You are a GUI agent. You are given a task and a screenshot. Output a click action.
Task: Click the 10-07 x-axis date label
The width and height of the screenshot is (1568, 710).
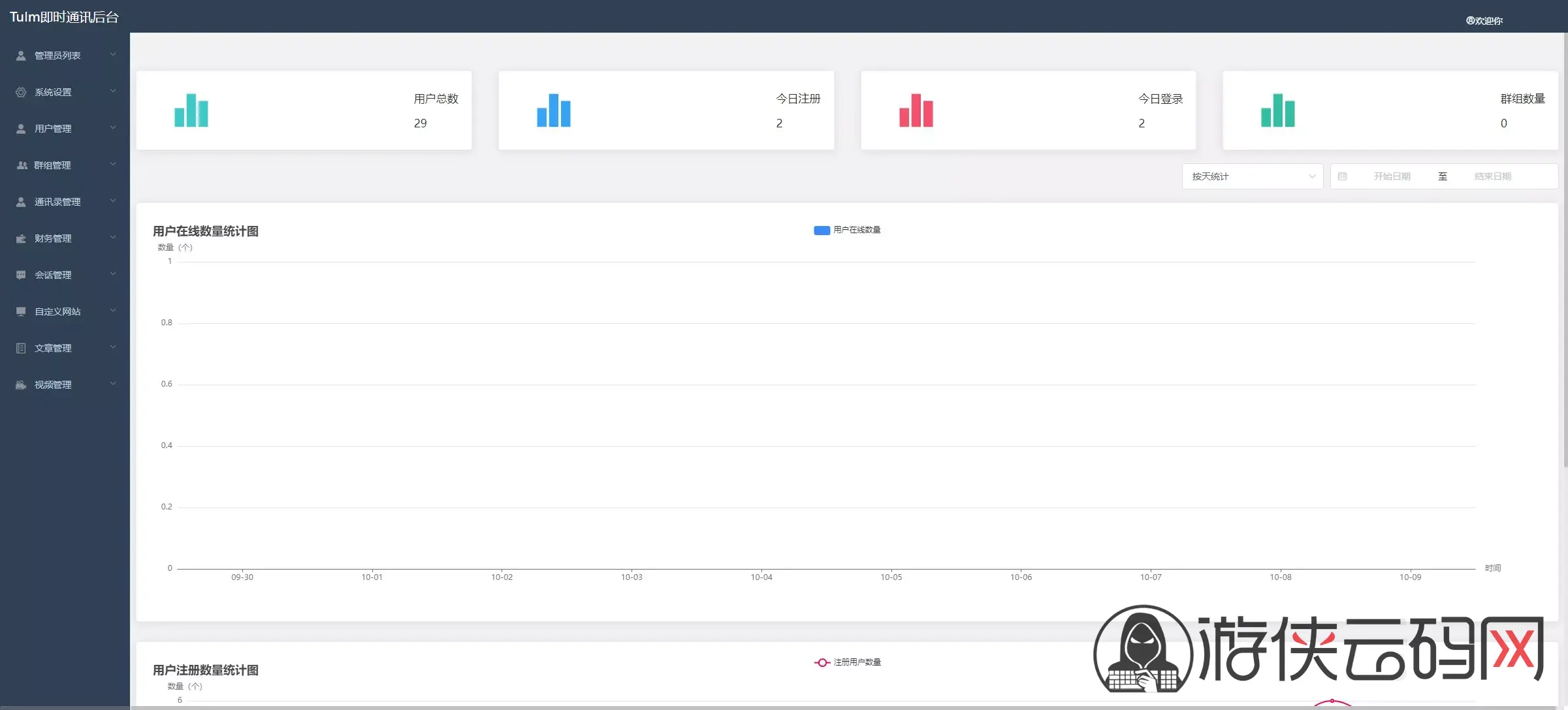(x=1151, y=577)
